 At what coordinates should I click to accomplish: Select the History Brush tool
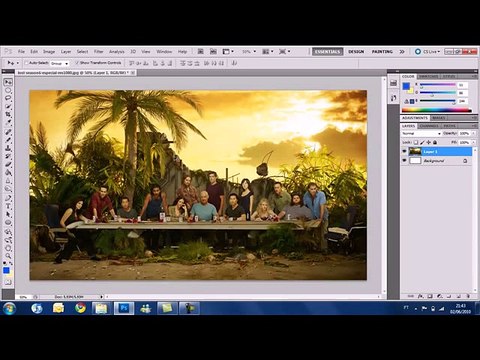(8, 156)
